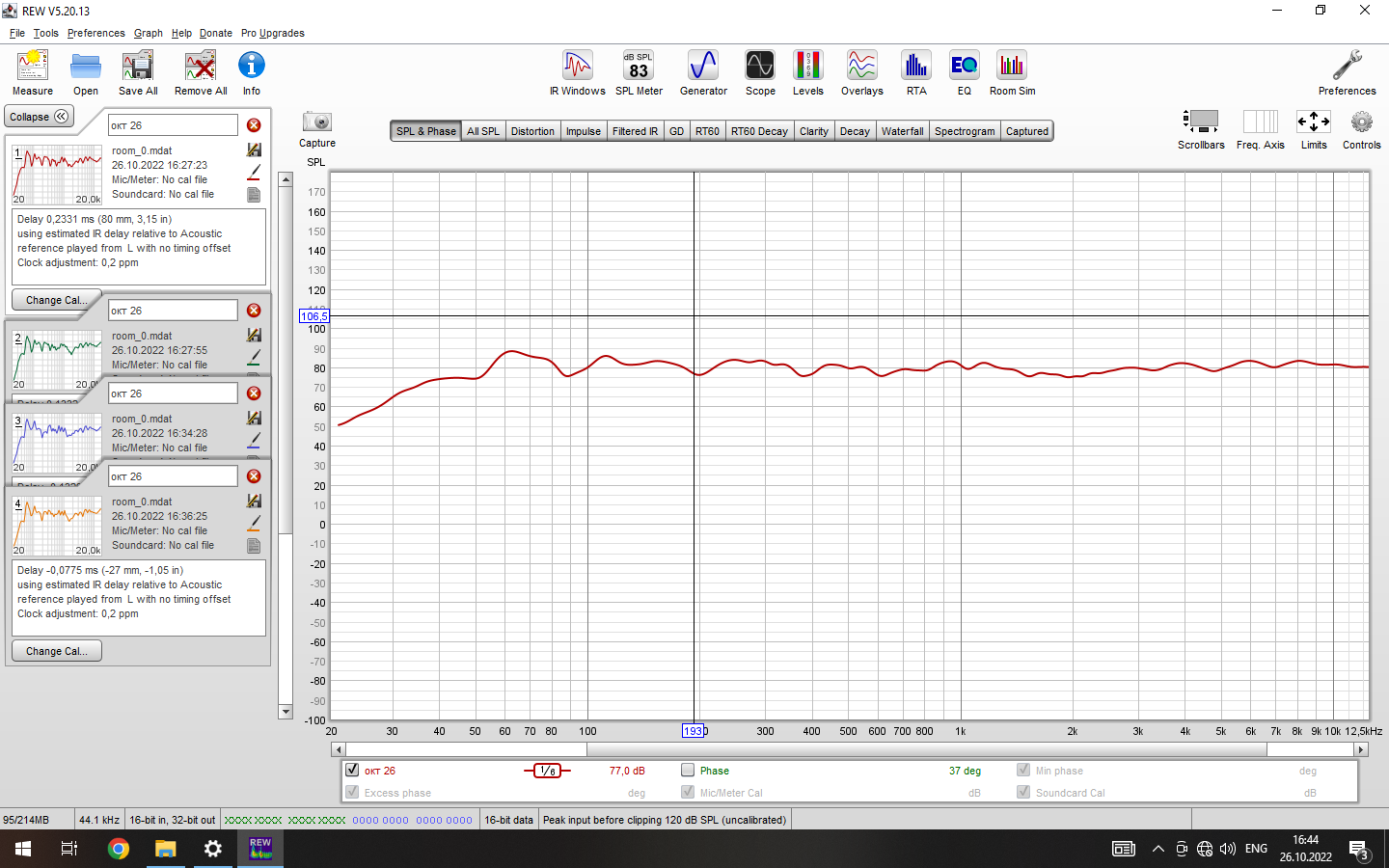
Task: Start a new measurement with Measure
Action: click(x=33, y=73)
